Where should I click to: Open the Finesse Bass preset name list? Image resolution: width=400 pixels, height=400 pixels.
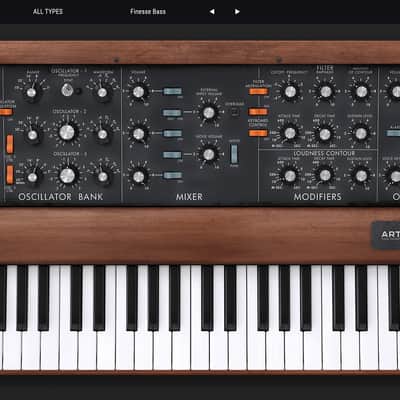(x=148, y=12)
